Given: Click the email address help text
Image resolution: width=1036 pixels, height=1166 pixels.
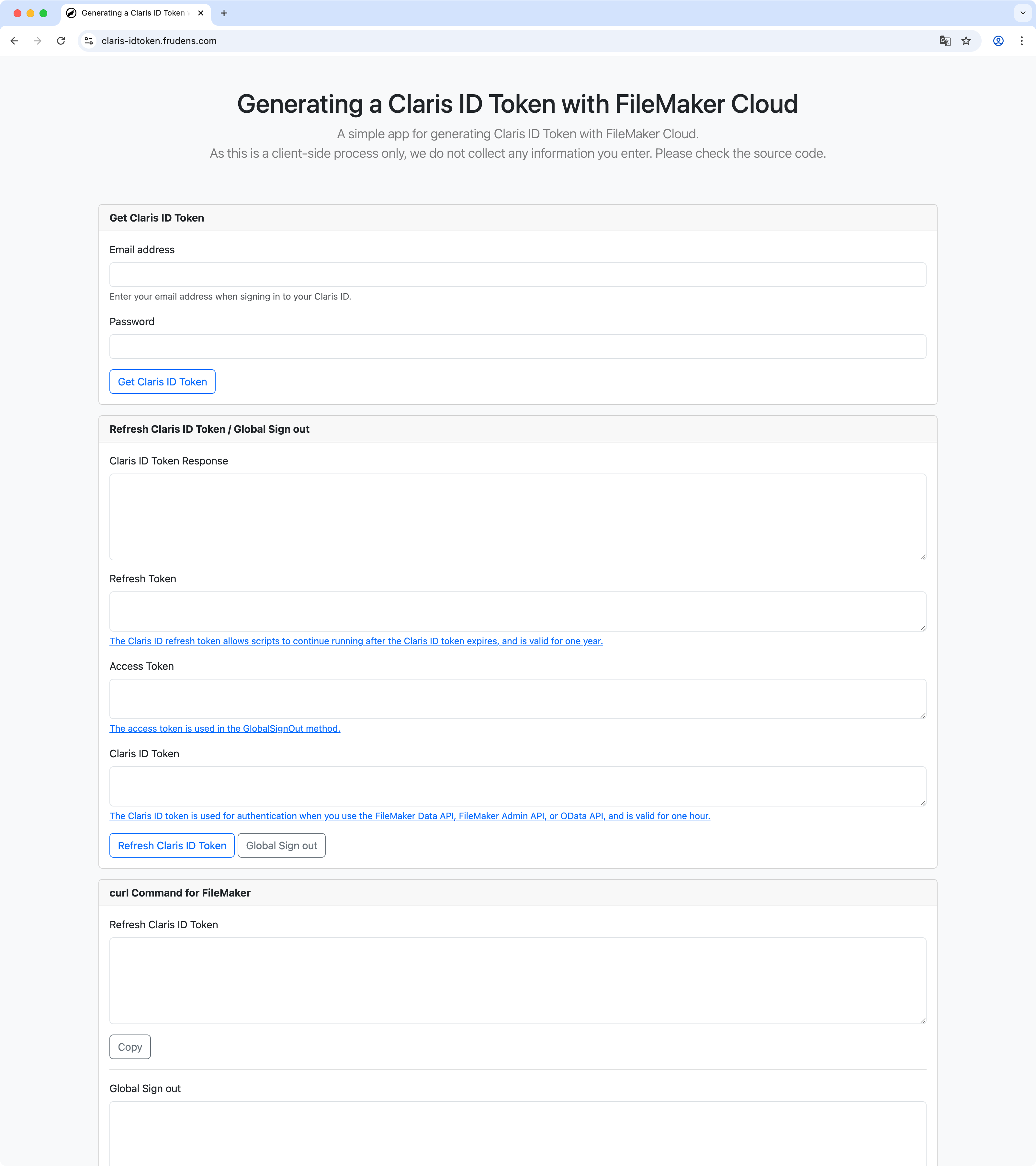Looking at the screenshot, I should [231, 297].
